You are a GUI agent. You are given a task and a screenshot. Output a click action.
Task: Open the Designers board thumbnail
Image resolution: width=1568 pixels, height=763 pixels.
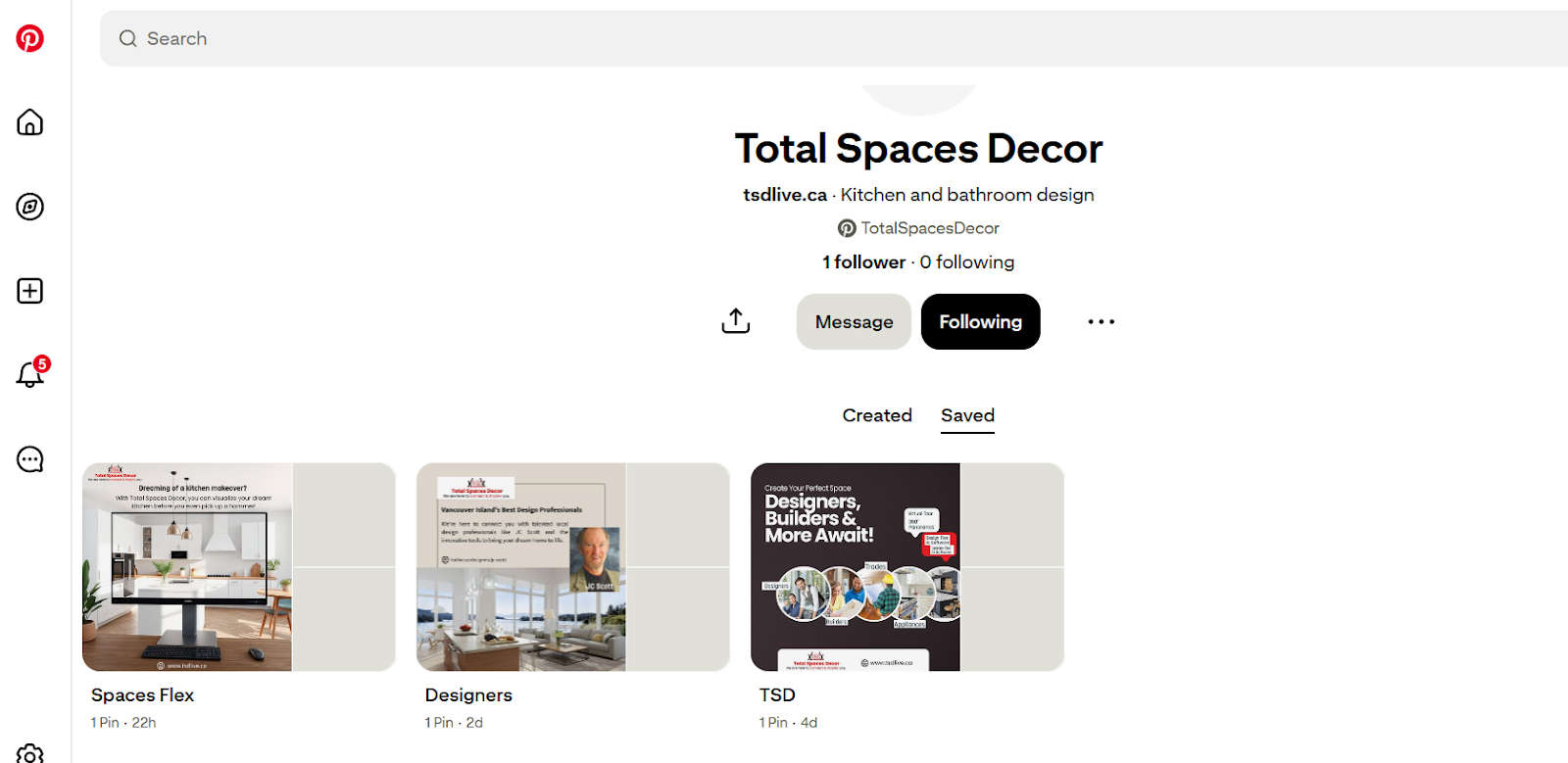pos(573,567)
